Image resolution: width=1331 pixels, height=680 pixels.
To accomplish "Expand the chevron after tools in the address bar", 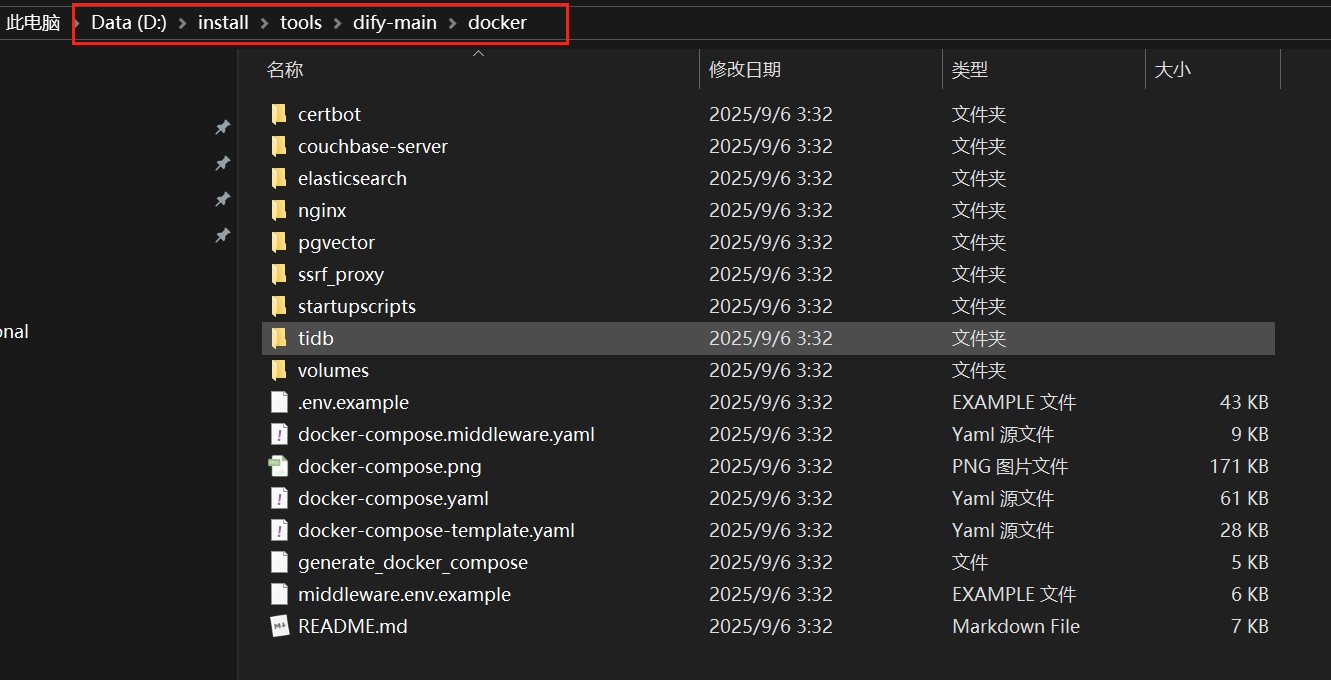I will pos(337,23).
